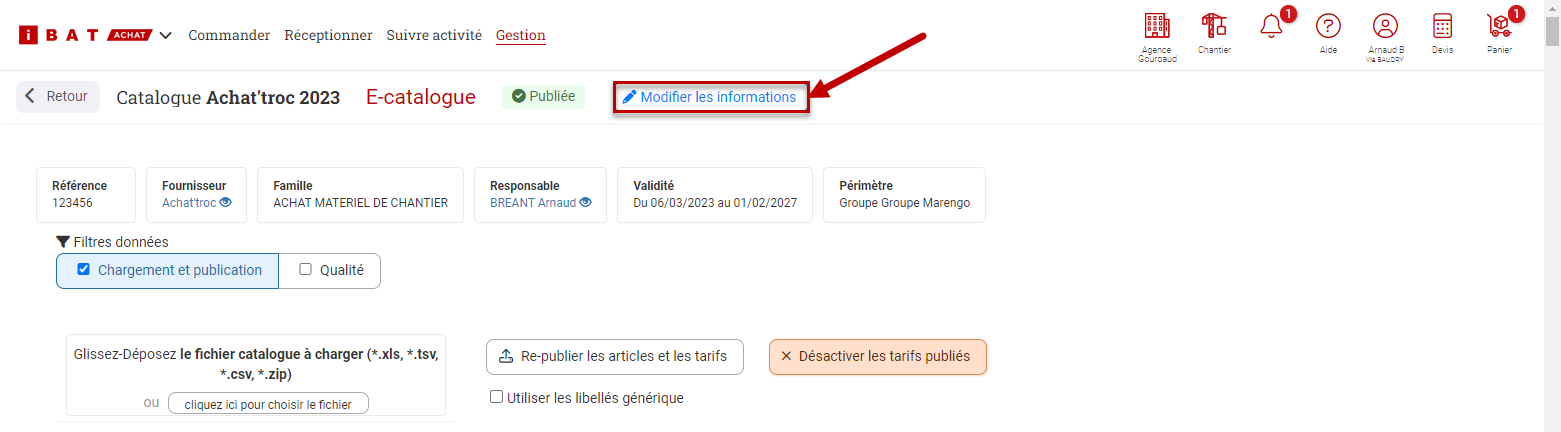1561x432 pixels.
Task: Click Modifier les informations link
Action: click(710, 97)
